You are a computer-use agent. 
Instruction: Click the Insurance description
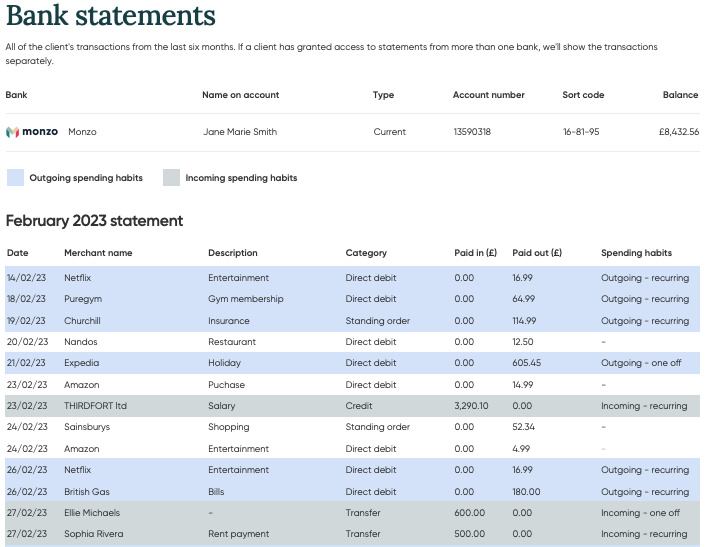(x=229, y=321)
